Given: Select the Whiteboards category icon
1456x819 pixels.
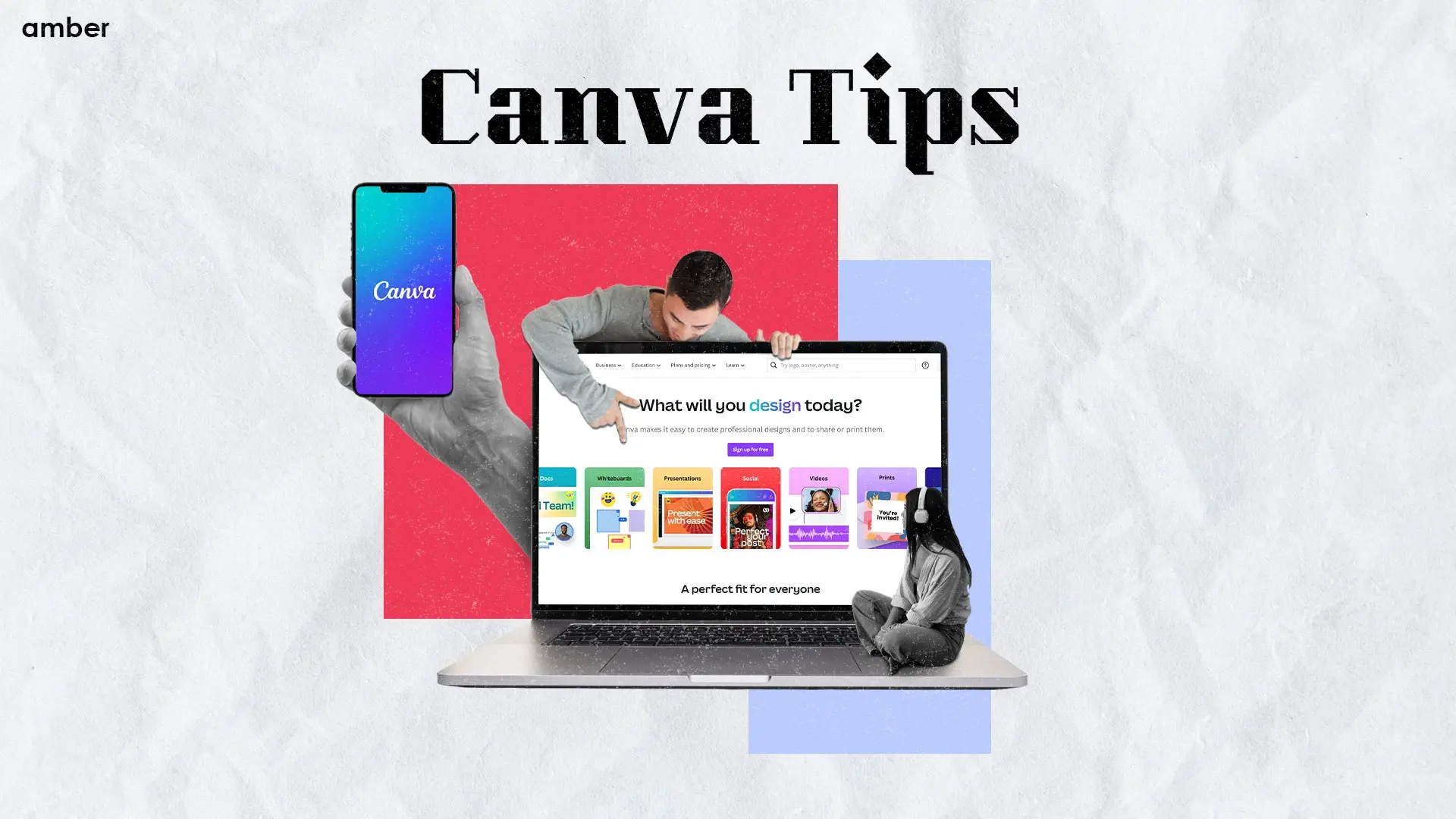Looking at the screenshot, I should (x=614, y=508).
